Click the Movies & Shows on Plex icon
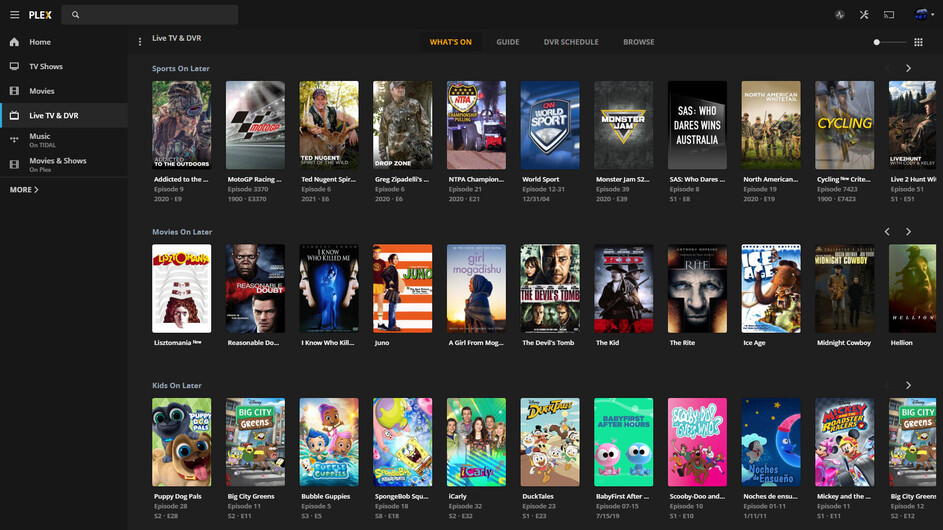This screenshot has height=530, width=943. pyautogui.click(x=14, y=164)
